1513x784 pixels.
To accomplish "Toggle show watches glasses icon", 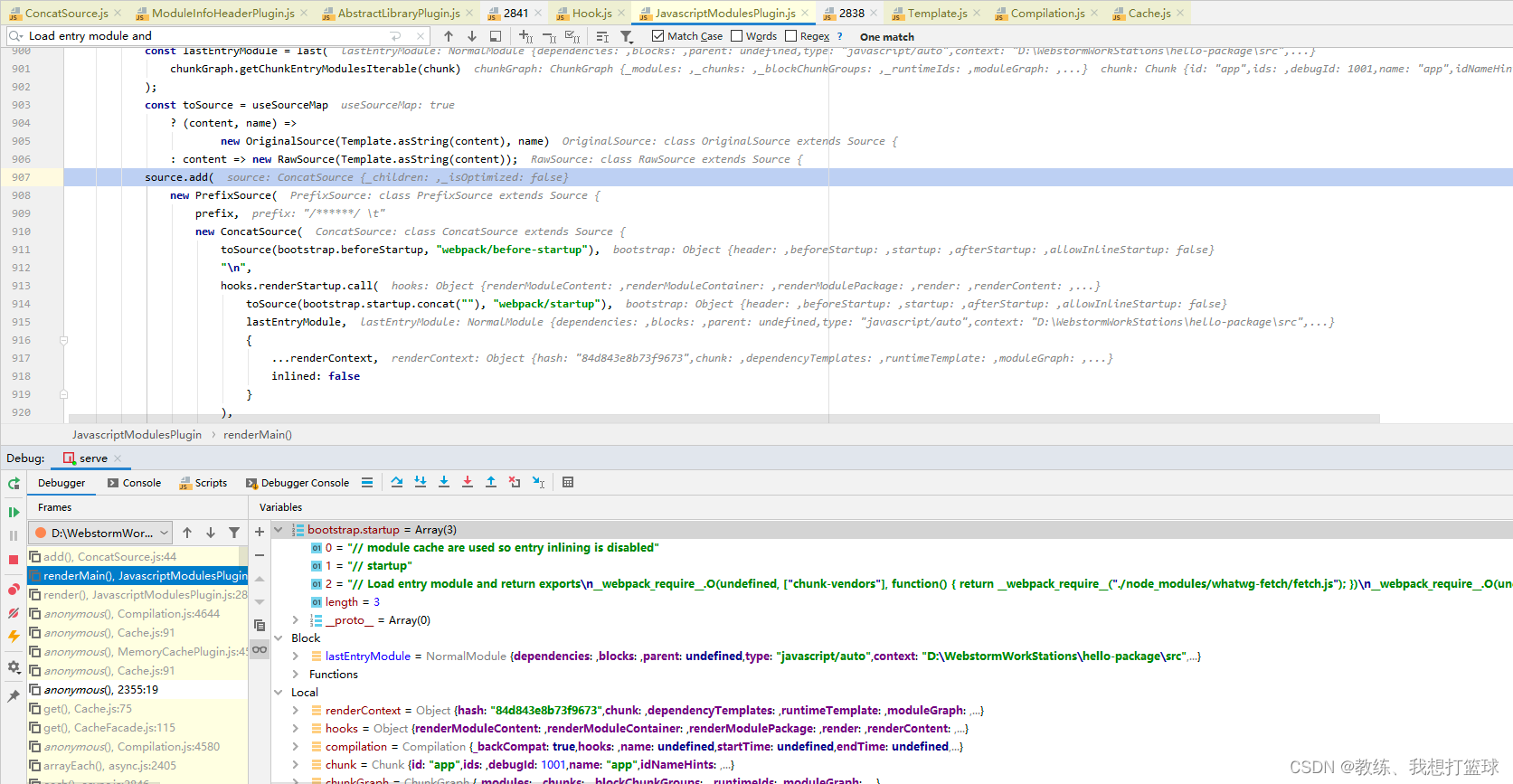I will pyautogui.click(x=260, y=649).
